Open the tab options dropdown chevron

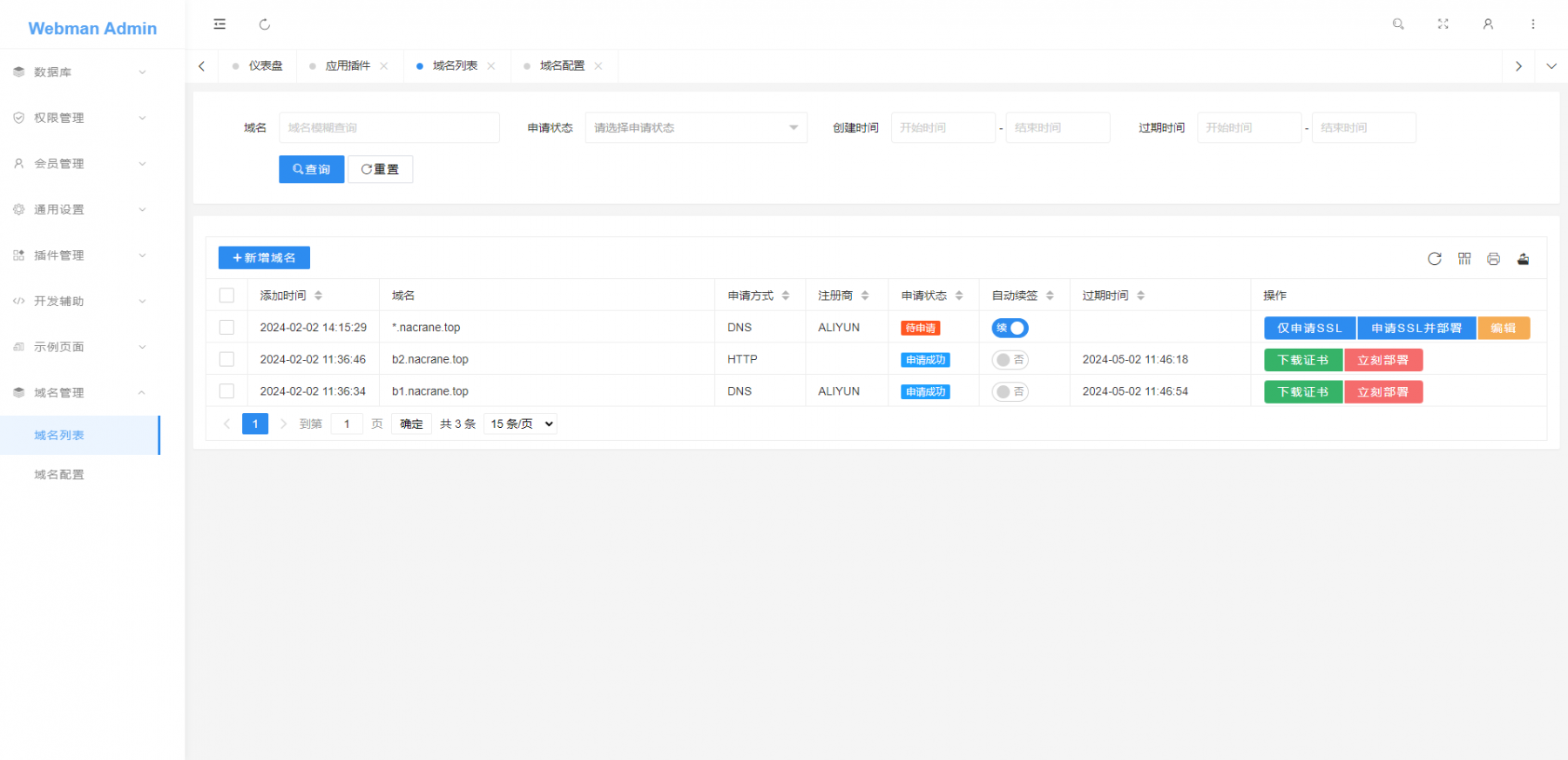(1551, 66)
